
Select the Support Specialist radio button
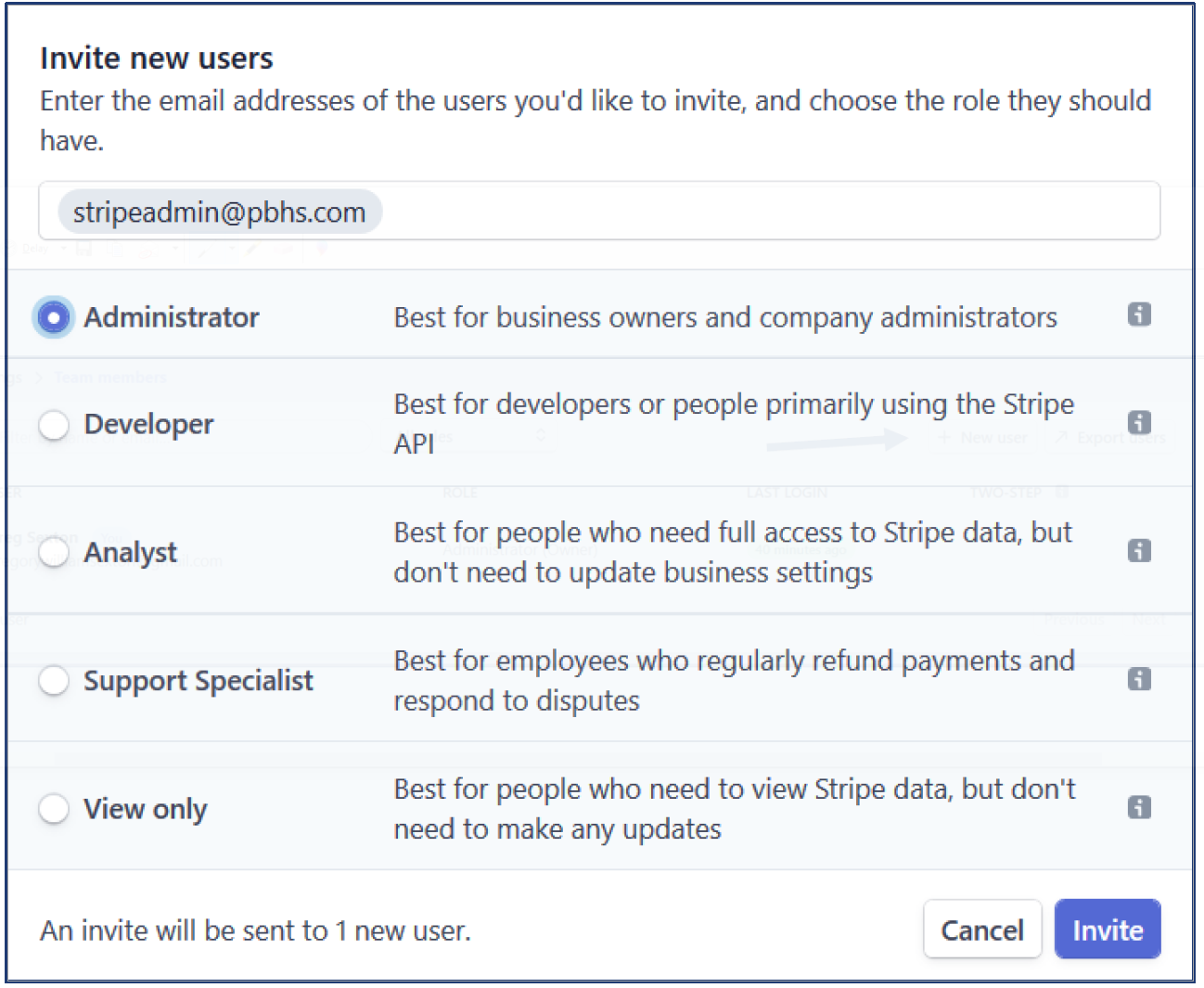54,681
